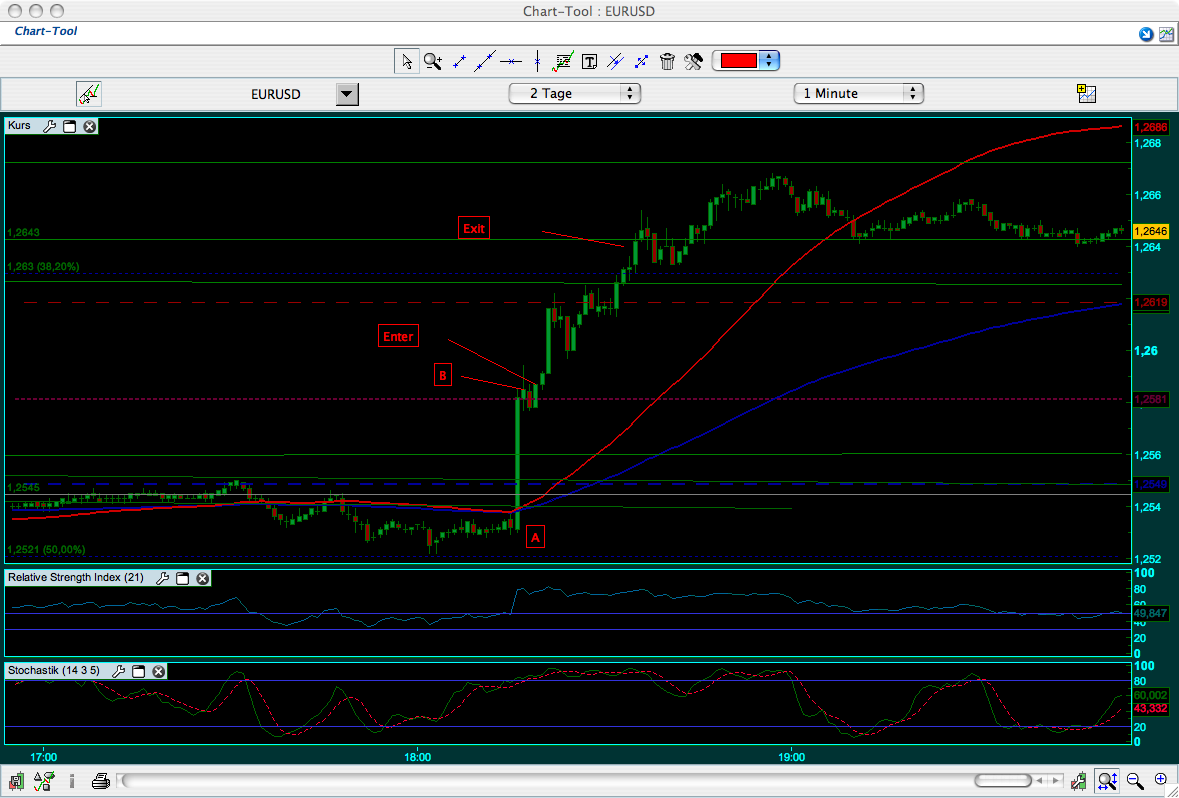Click the '1,2521 (50,00%)' Fibonacci label
The image size is (1179, 798).
tap(46, 550)
